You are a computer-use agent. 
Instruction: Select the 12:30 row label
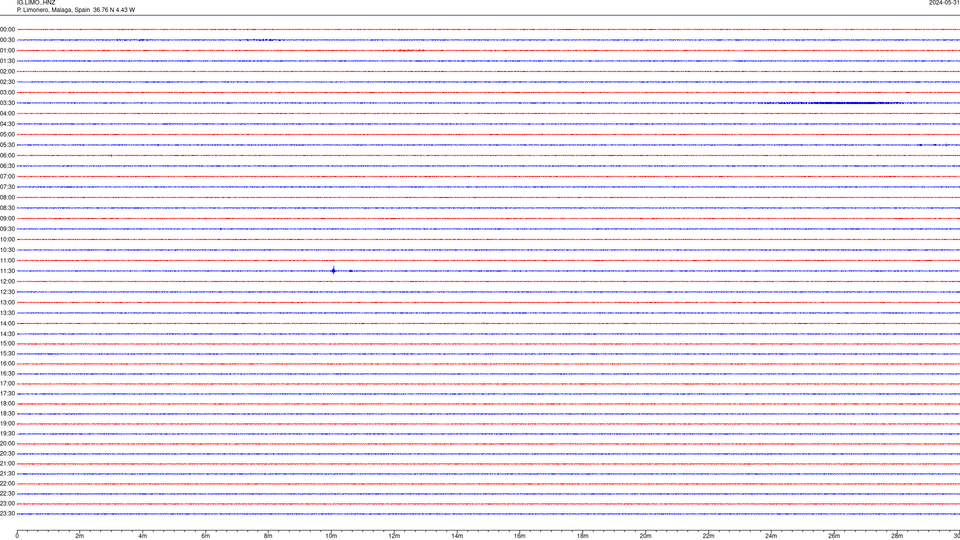click(7, 292)
